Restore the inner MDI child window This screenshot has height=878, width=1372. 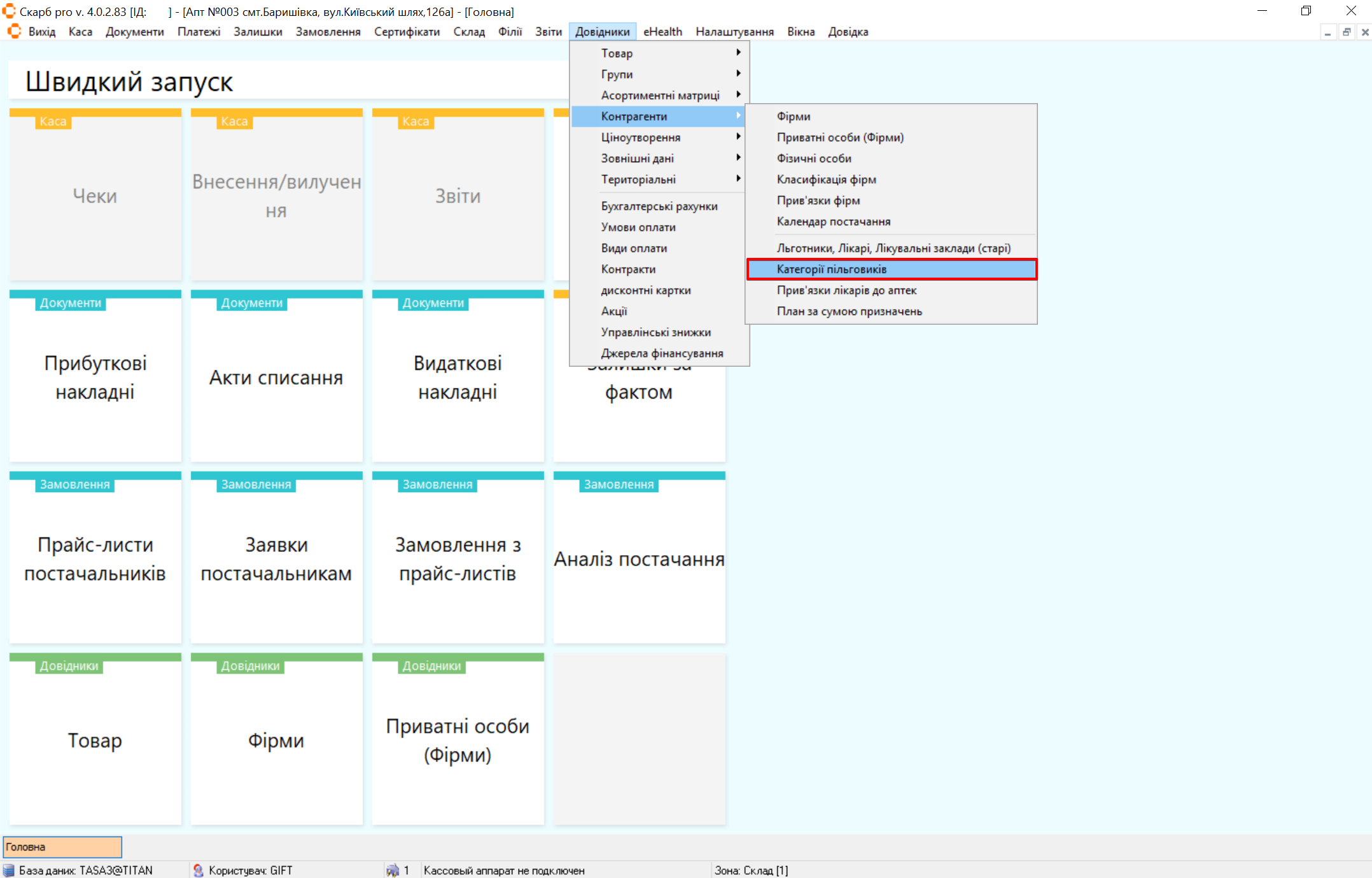1347,32
